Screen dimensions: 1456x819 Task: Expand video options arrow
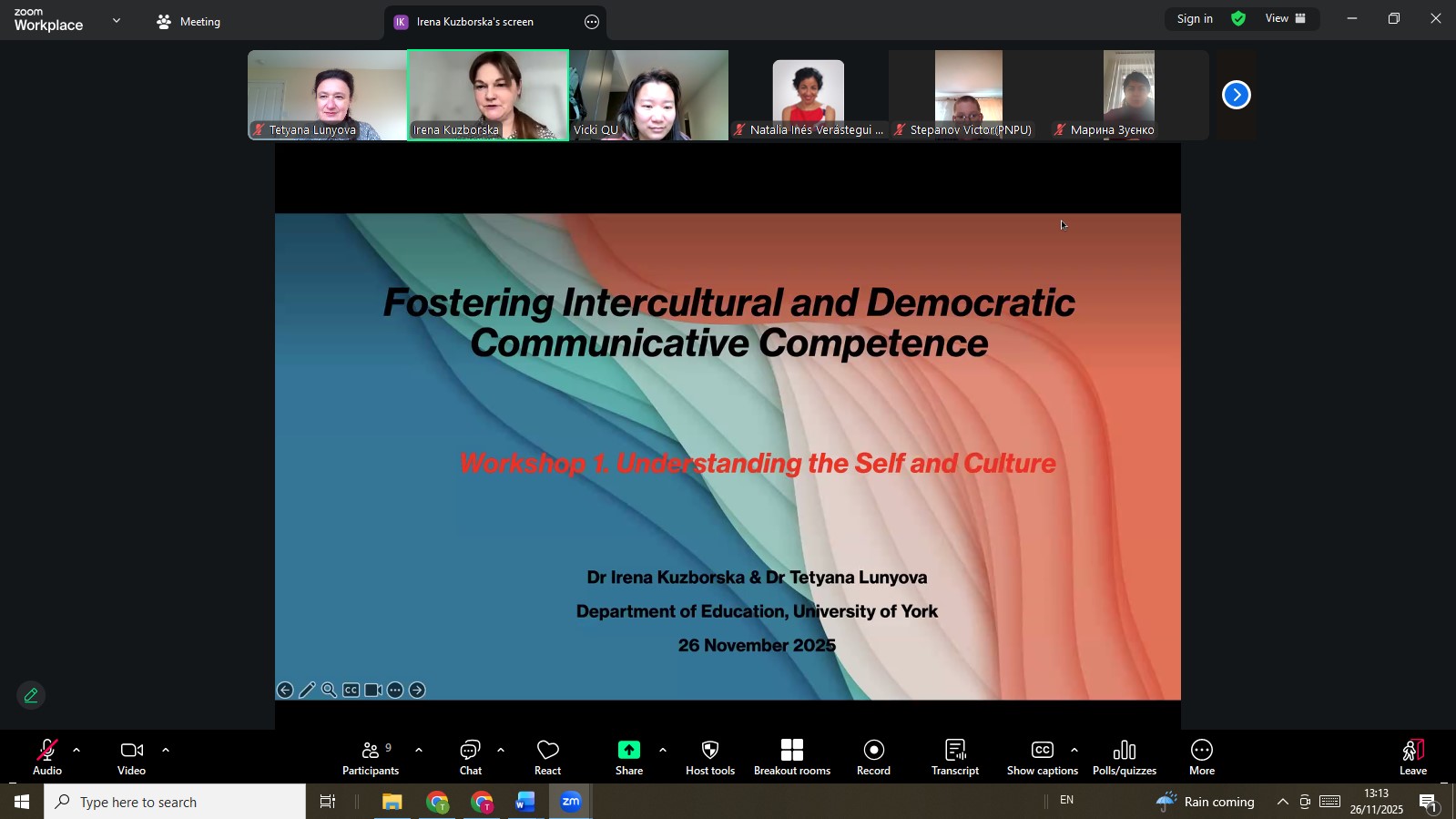[x=166, y=751]
